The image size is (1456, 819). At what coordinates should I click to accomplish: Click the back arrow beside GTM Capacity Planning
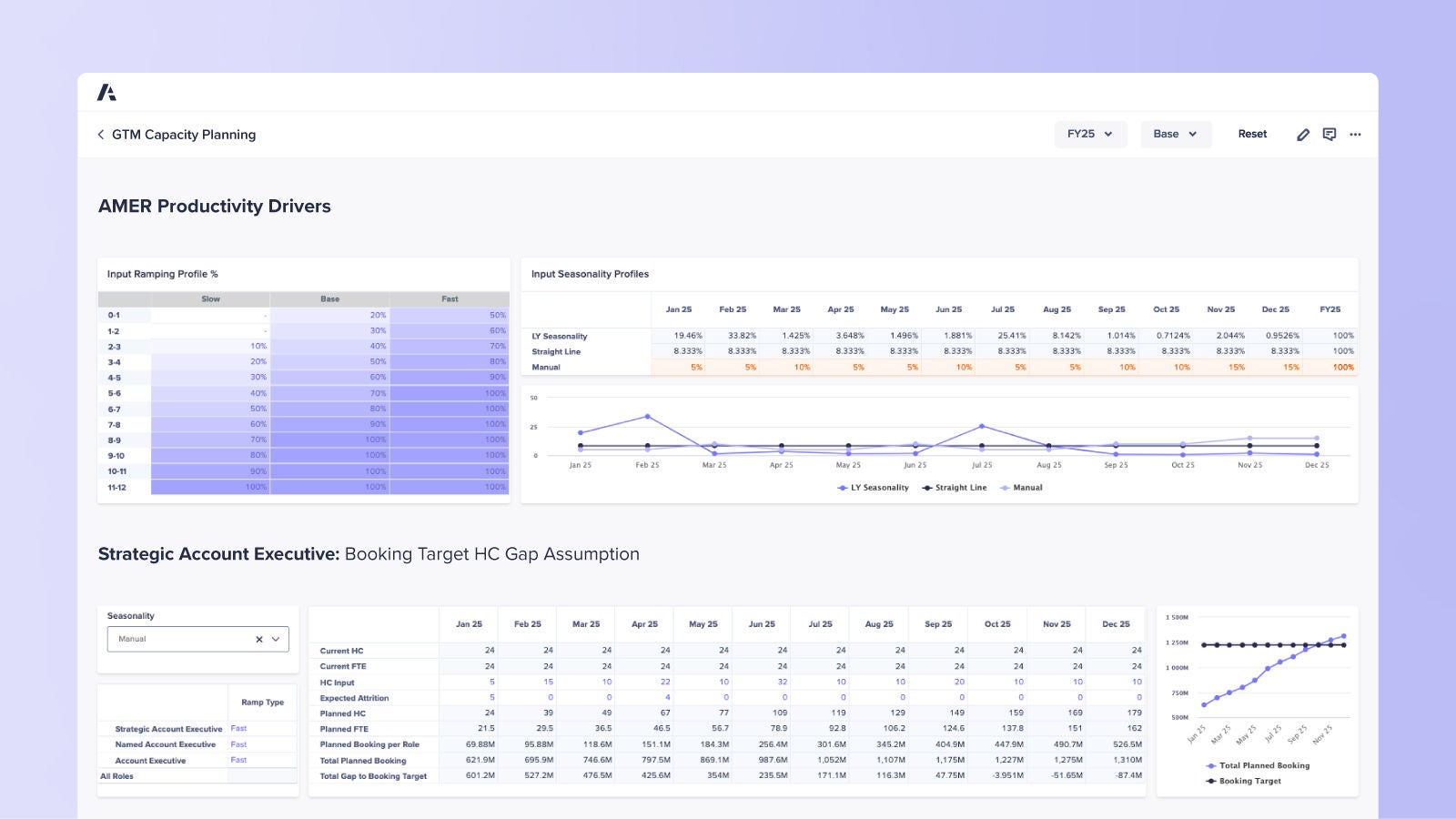pyautogui.click(x=100, y=134)
